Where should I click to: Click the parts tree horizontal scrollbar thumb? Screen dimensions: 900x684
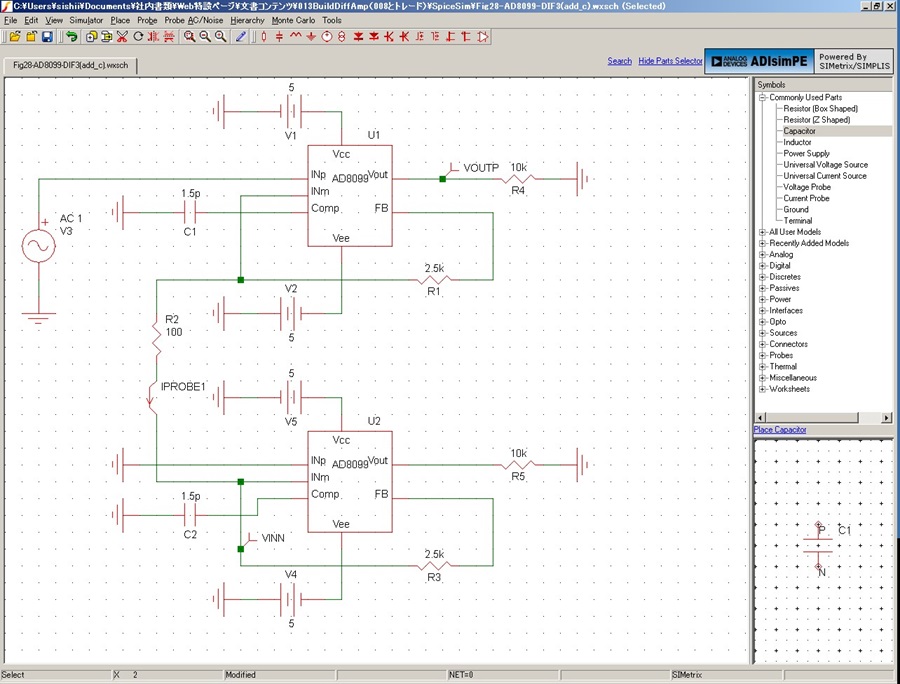pyautogui.click(x=812, y=418)
